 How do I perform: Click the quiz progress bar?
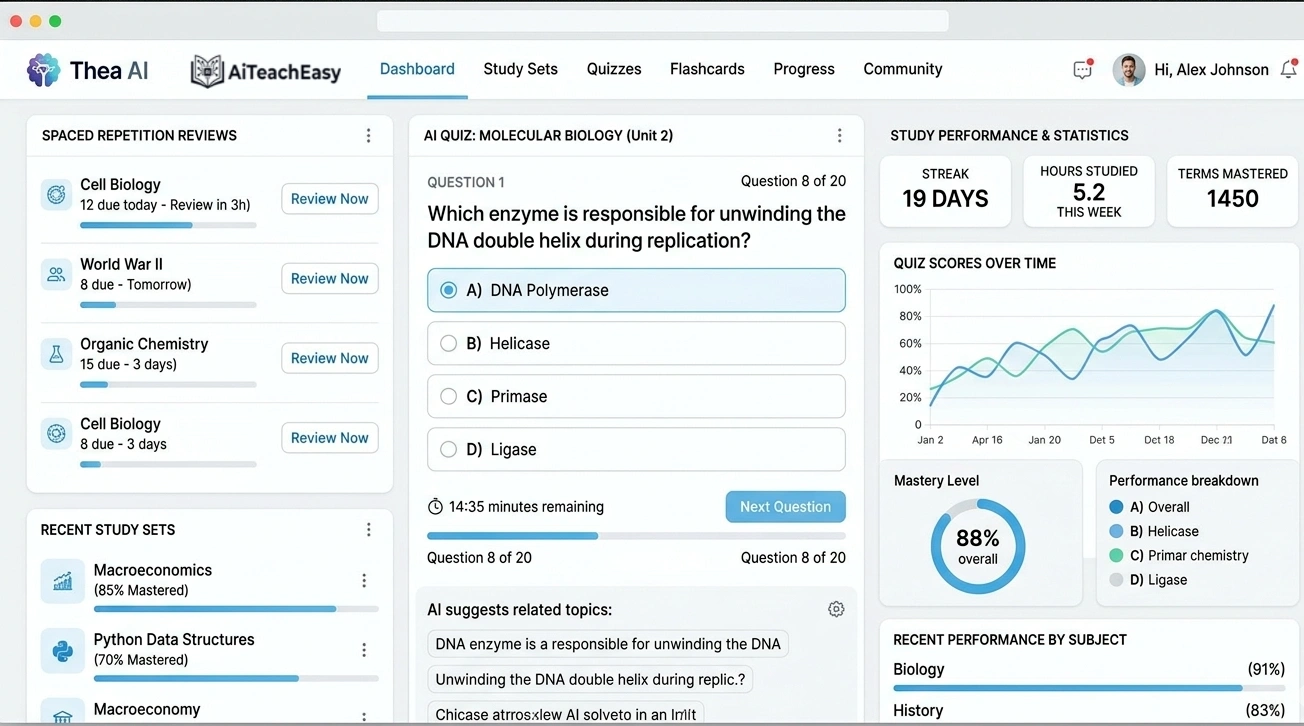[636, 536]
